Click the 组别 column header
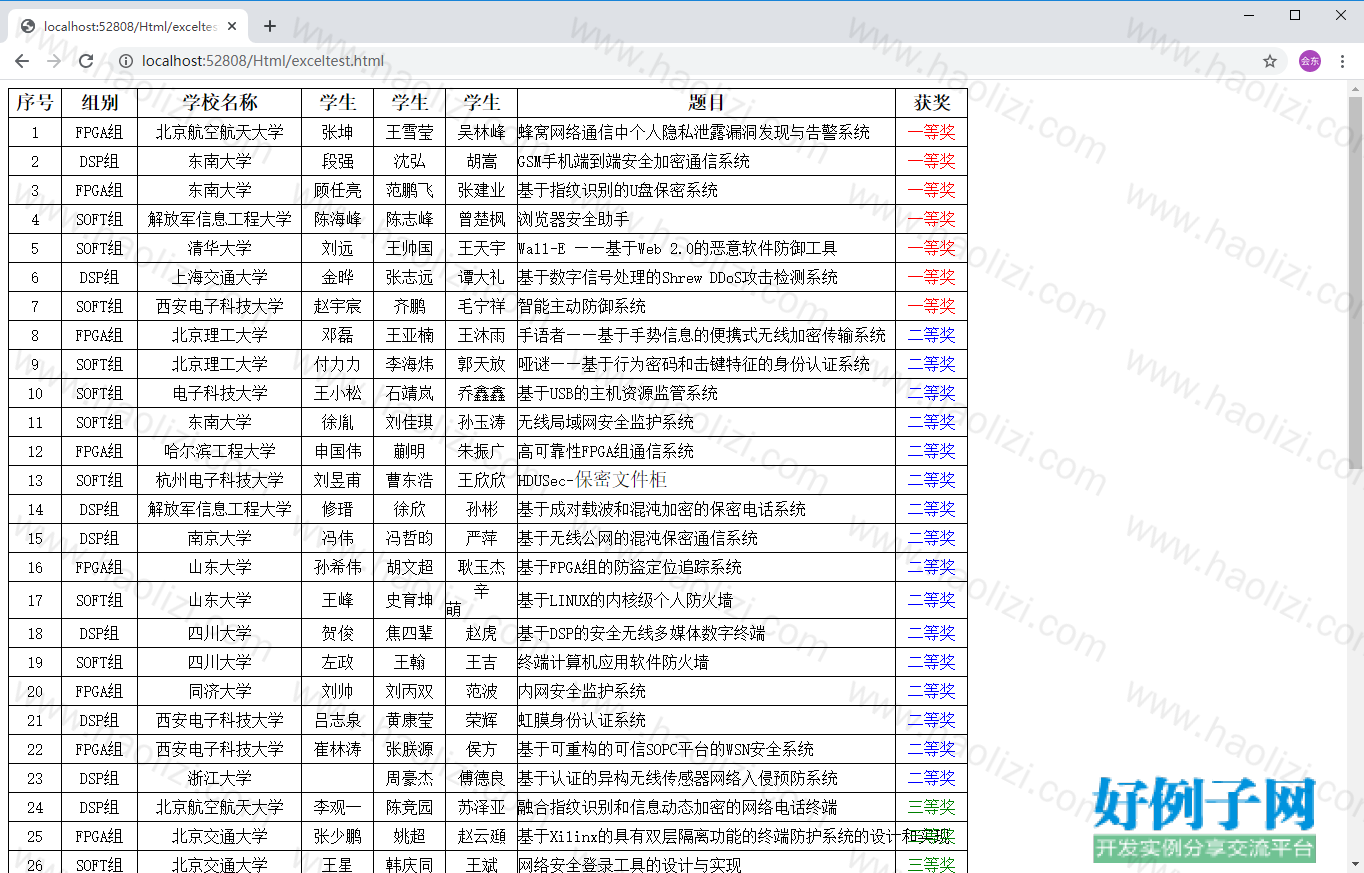Viewport: 1364px width, 873px height. tap(100, 103)
